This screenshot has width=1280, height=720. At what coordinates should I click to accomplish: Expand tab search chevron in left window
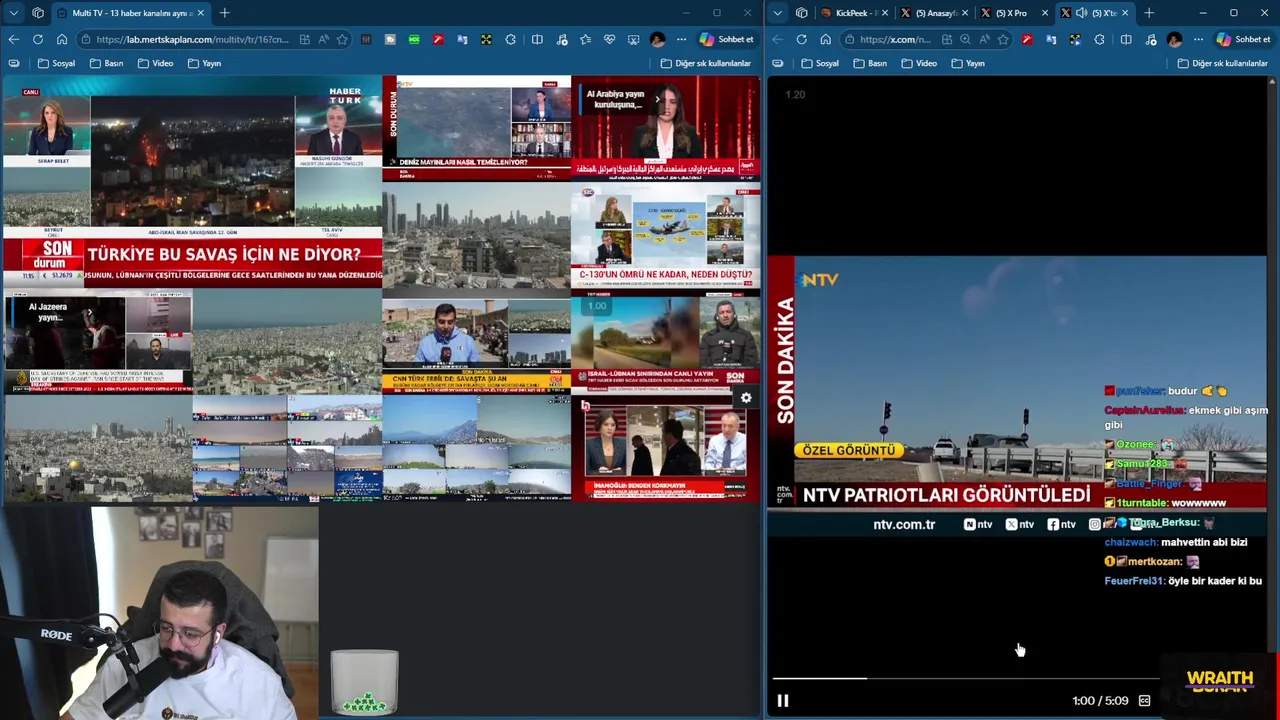pyautogui.click(x=13, y=13)
